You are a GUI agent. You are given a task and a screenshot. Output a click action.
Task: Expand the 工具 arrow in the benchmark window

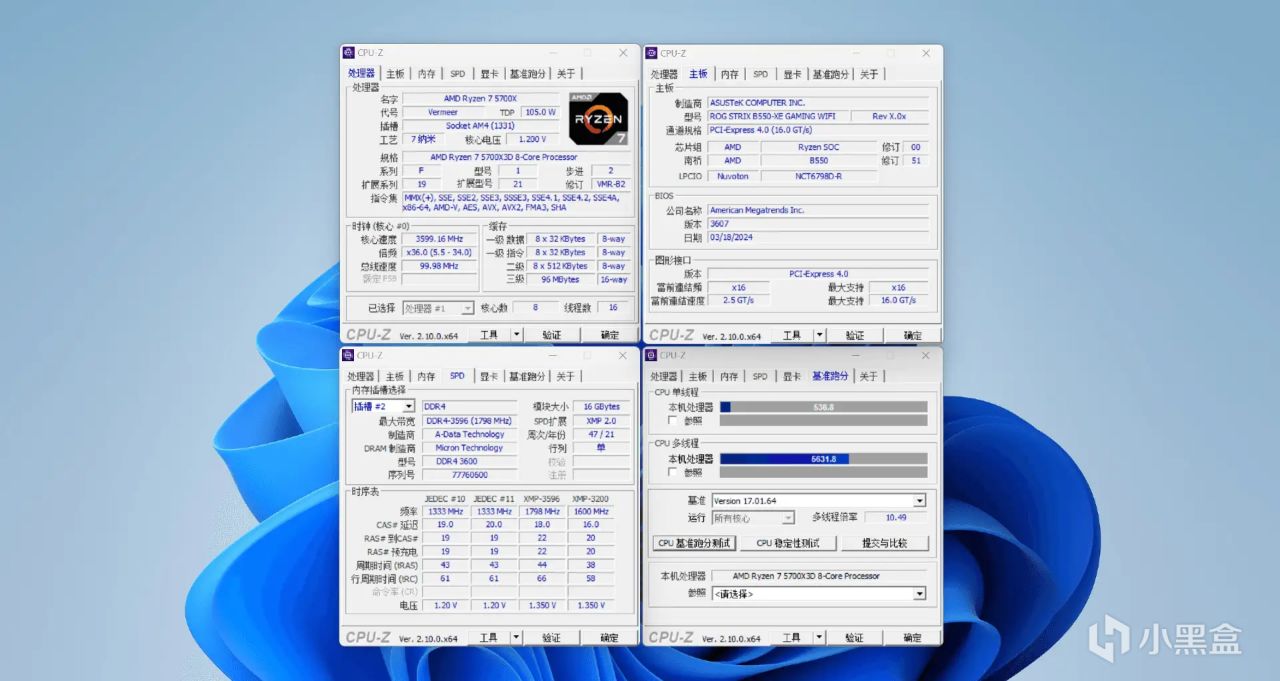[820, 638]
